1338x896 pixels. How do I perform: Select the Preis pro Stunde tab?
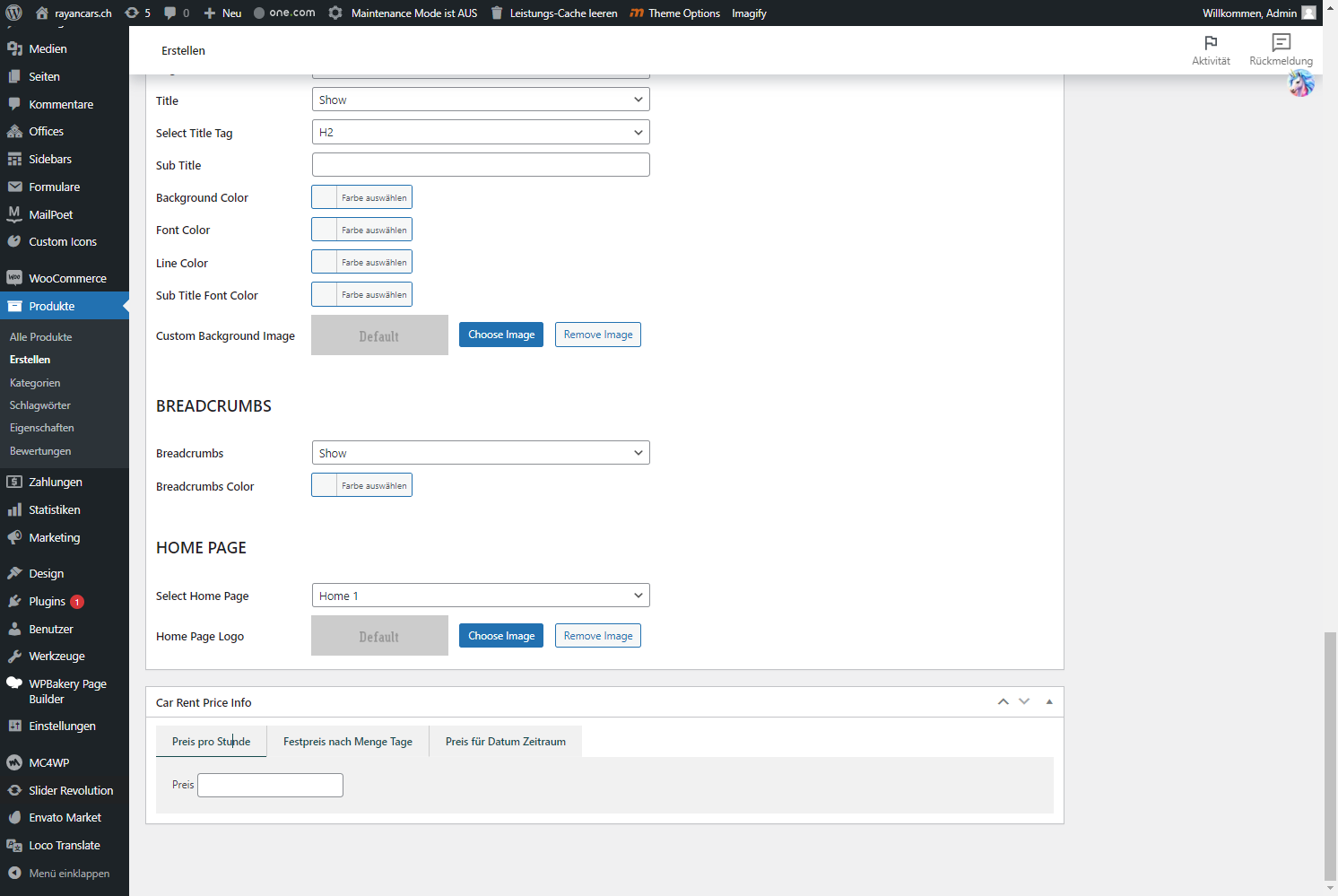(x=211, y=741)
